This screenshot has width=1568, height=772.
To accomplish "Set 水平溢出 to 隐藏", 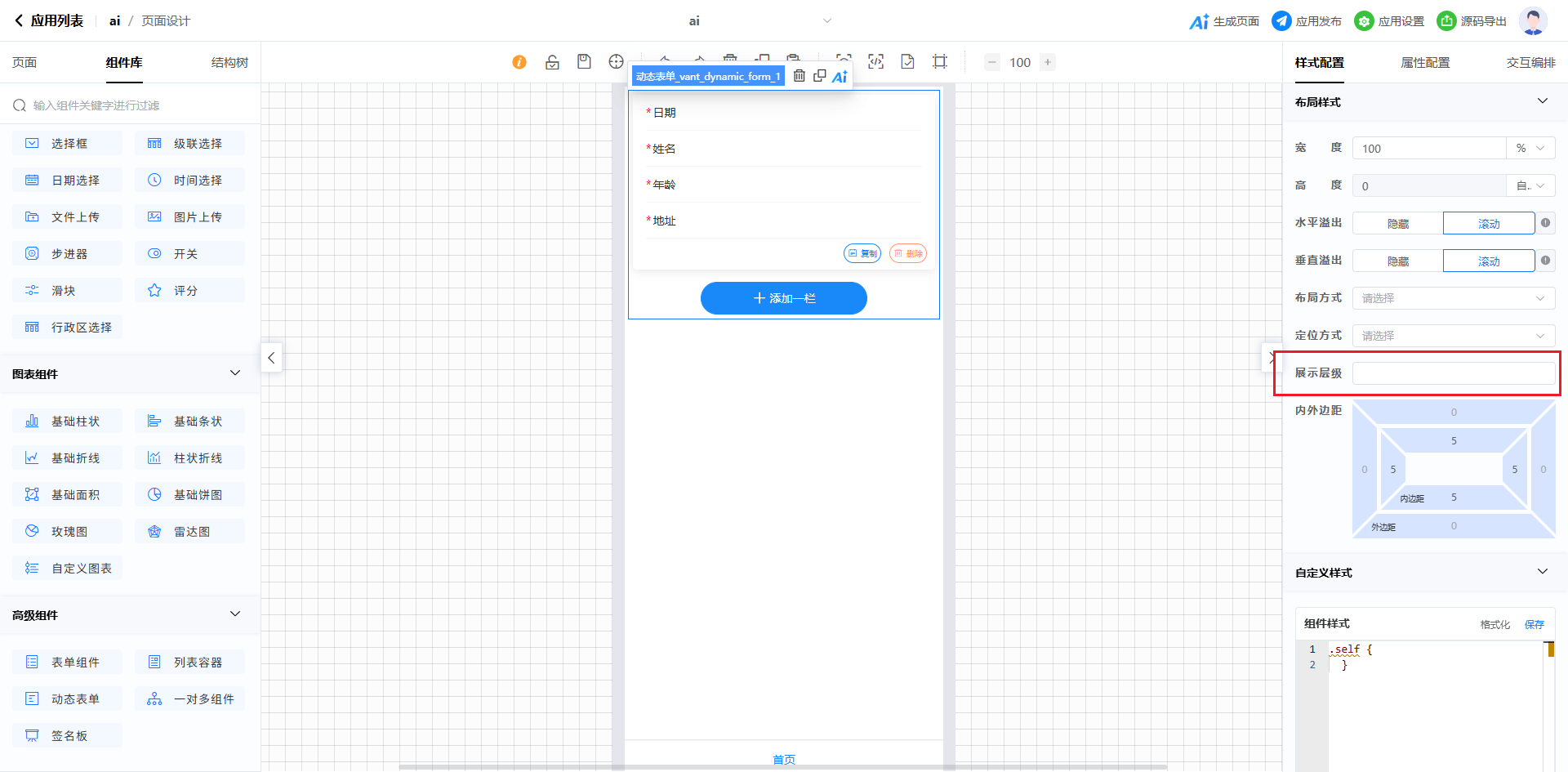I will pos(1397,224).
